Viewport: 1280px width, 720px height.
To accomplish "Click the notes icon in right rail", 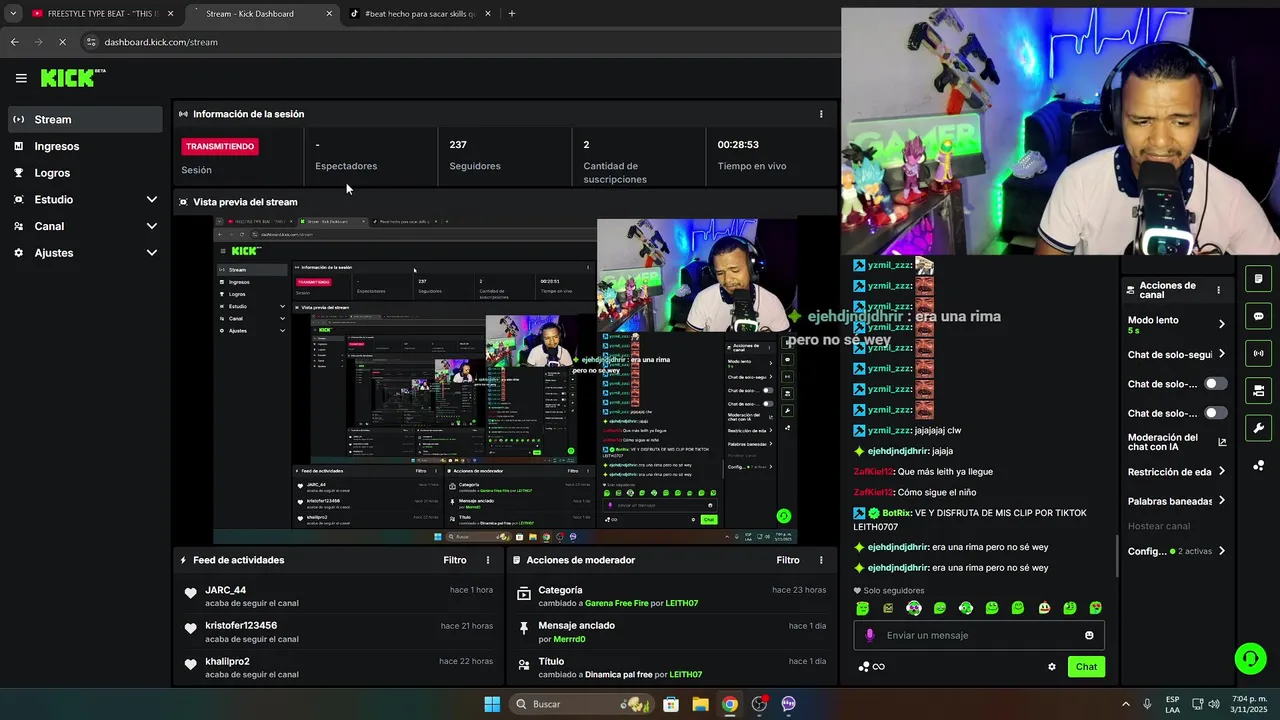I will coord(1258,279).
